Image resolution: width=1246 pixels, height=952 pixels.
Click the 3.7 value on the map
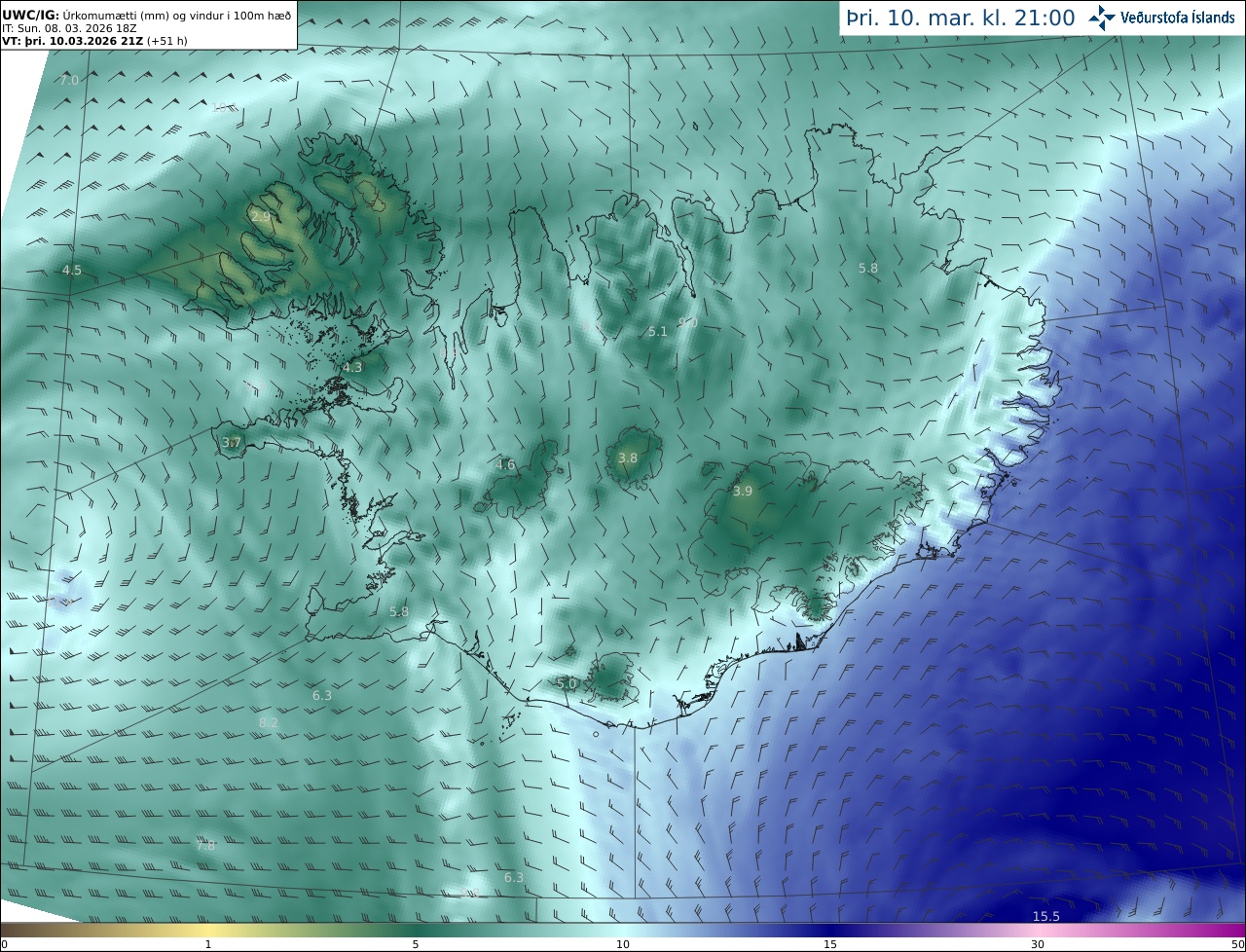click(232, 443)
